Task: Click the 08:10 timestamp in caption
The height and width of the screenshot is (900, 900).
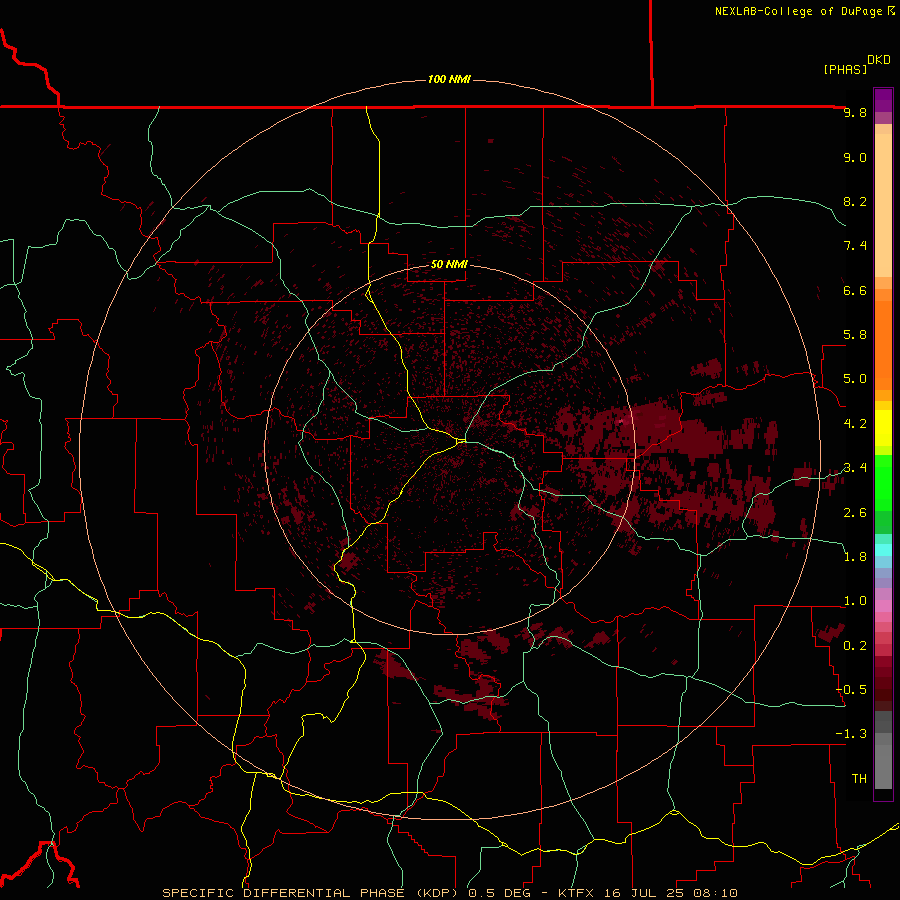Action: click(715, 893)
